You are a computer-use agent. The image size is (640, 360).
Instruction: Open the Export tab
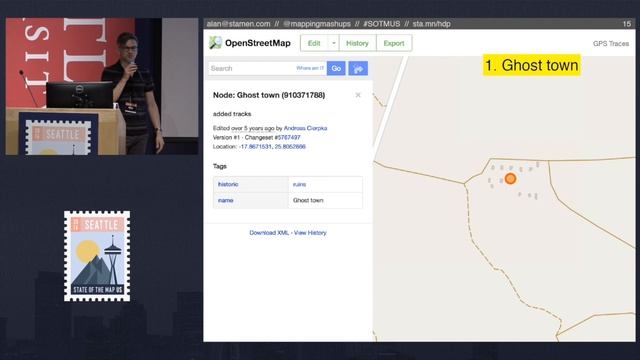coord(394,43)
